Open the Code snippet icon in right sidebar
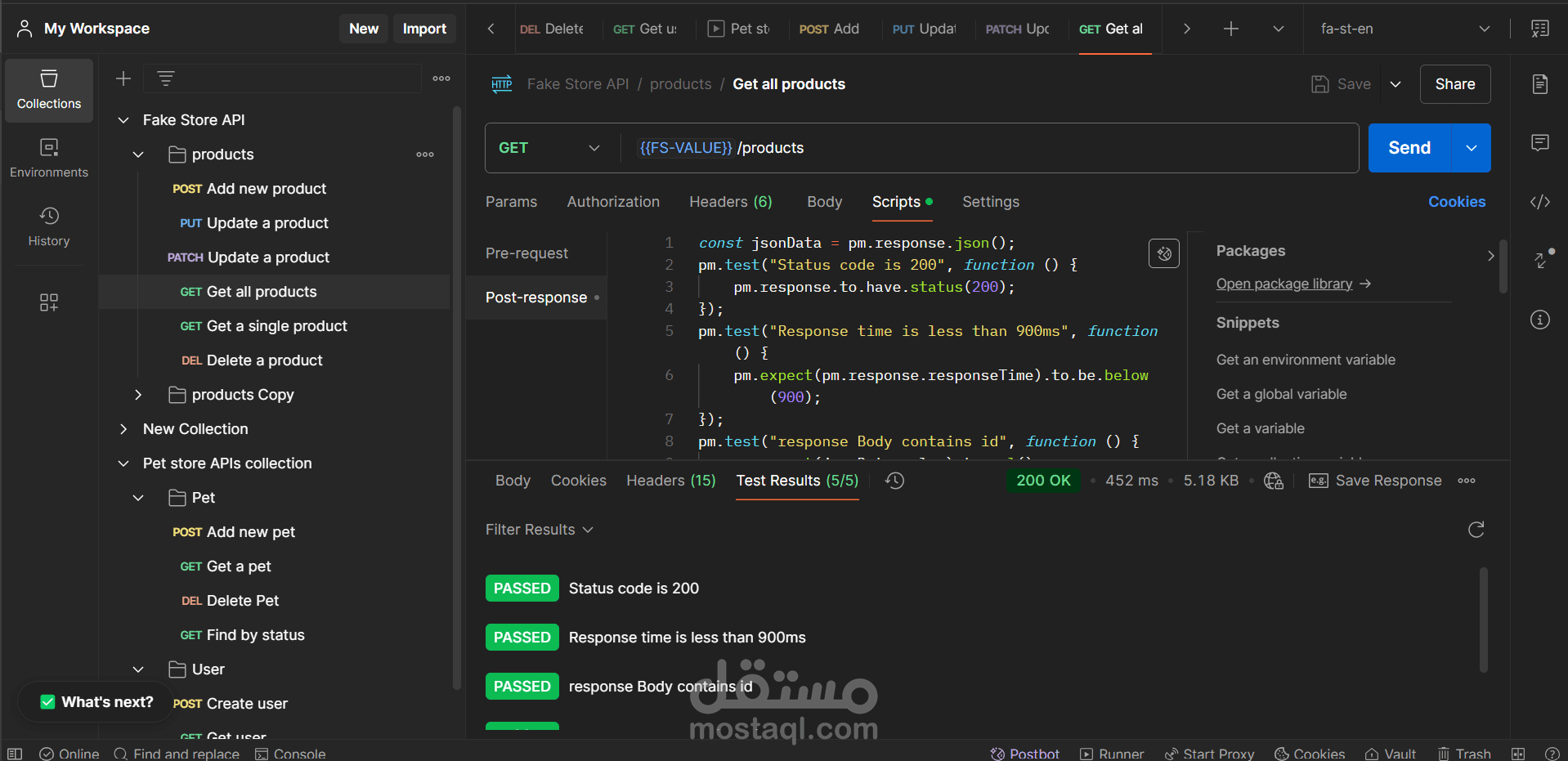Viewport: 1568px width, 761px height. (x=1540, y=202)
